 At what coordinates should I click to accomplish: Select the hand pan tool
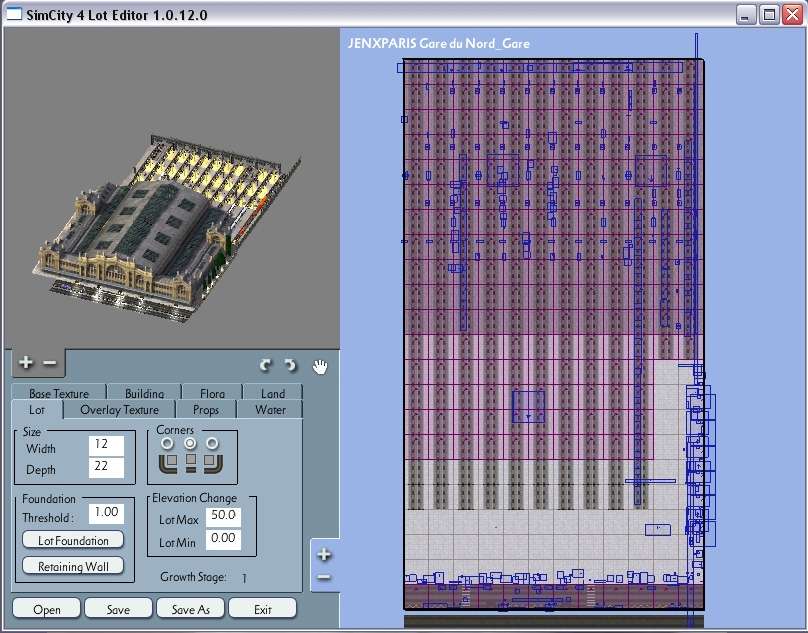tap(320, 367)
